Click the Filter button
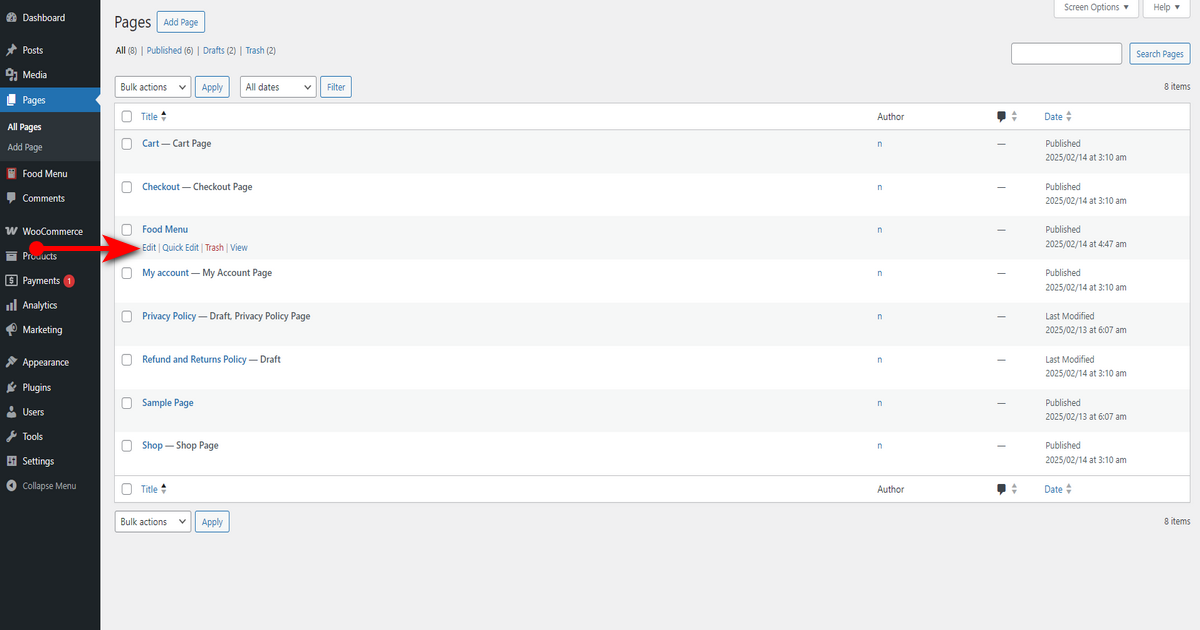This screenshot has height=630, width=1200. (x=336, y=87)
